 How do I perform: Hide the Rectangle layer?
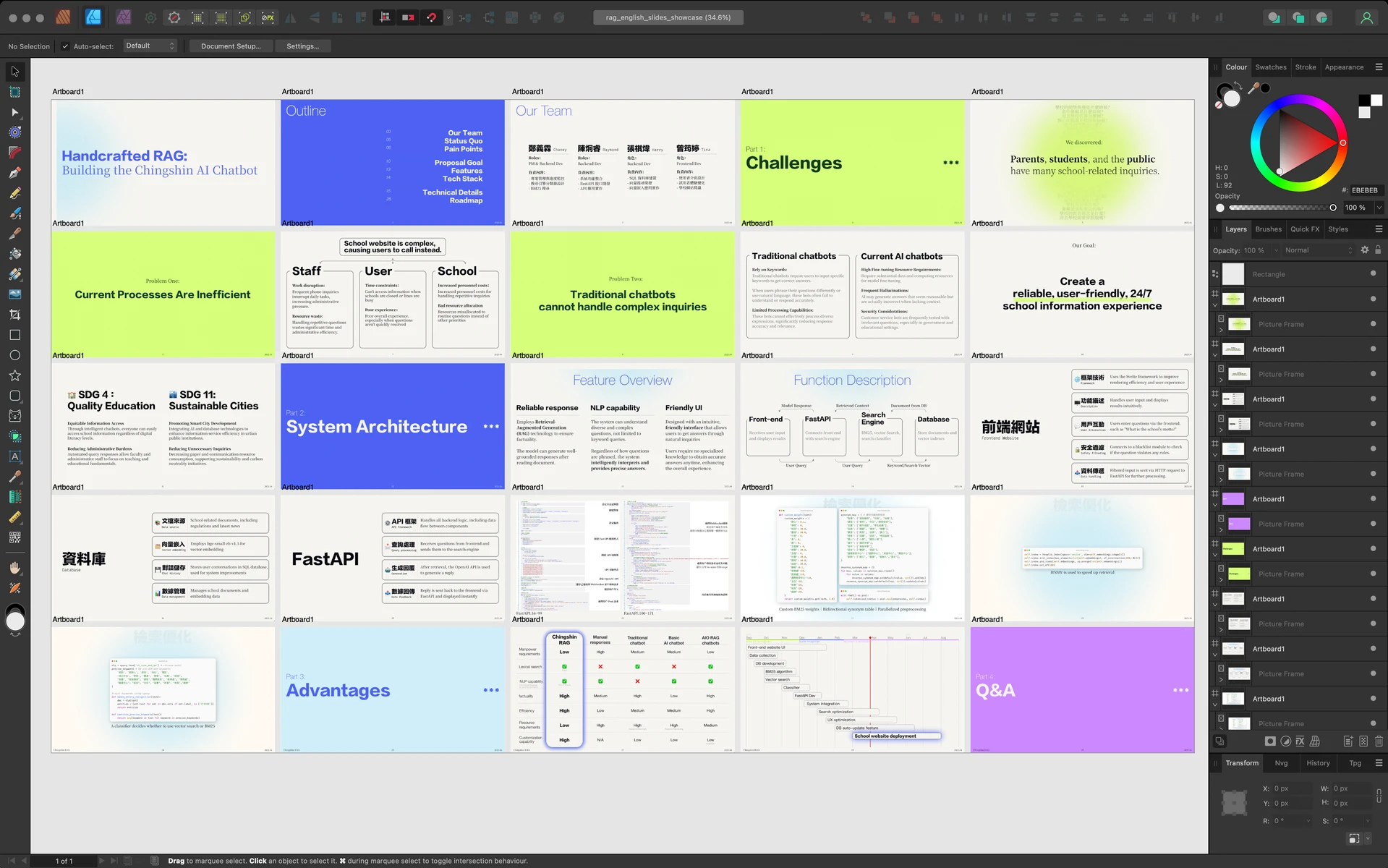coord(1372,274)
